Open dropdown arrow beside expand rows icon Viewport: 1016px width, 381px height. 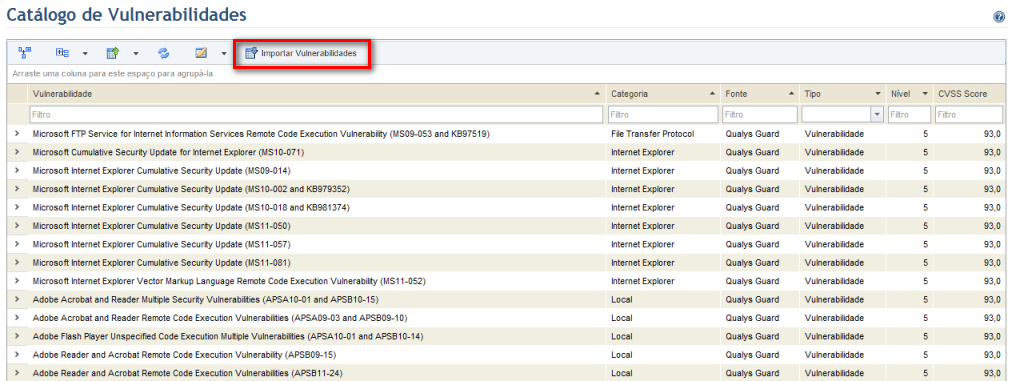(x=85, y=53)
